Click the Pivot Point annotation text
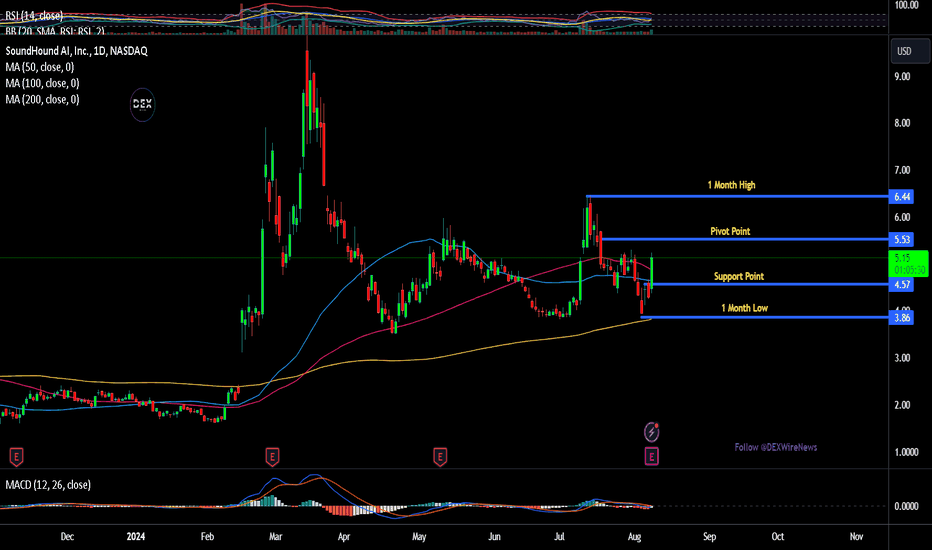 click(x=730, y=231)
